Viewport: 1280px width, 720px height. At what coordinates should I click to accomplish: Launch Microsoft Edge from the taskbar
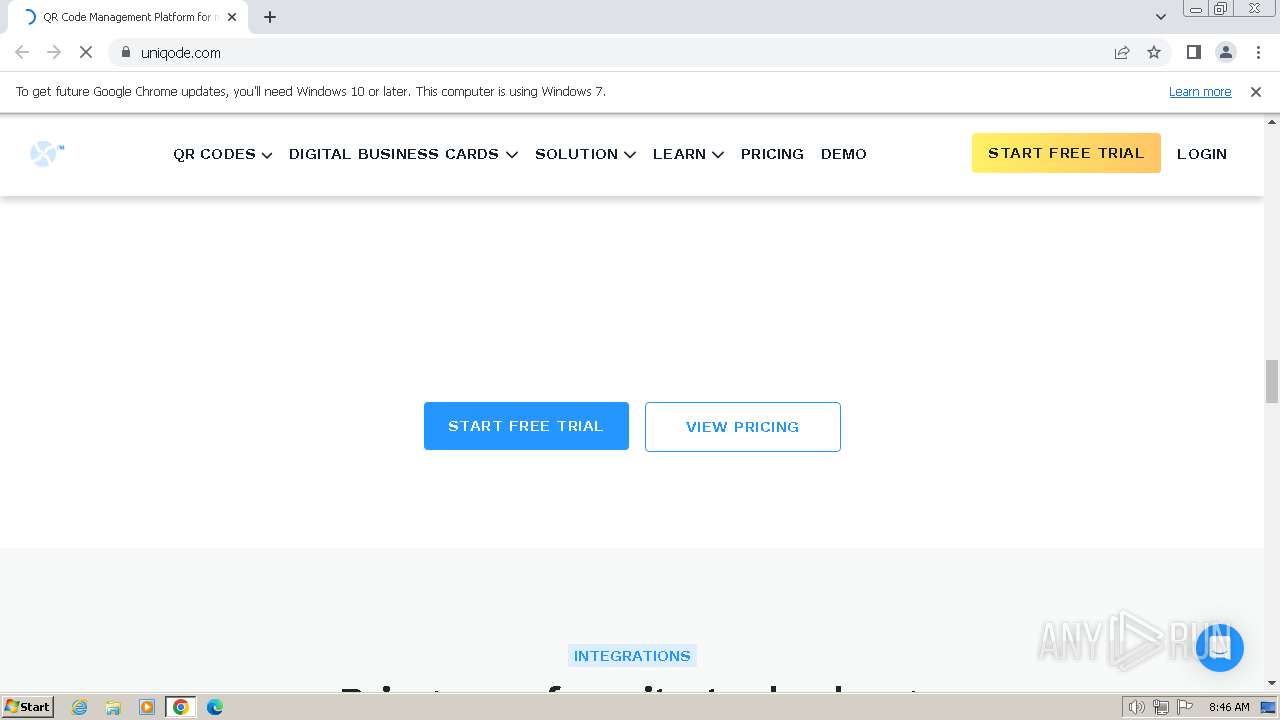click(x=215, y=707)
